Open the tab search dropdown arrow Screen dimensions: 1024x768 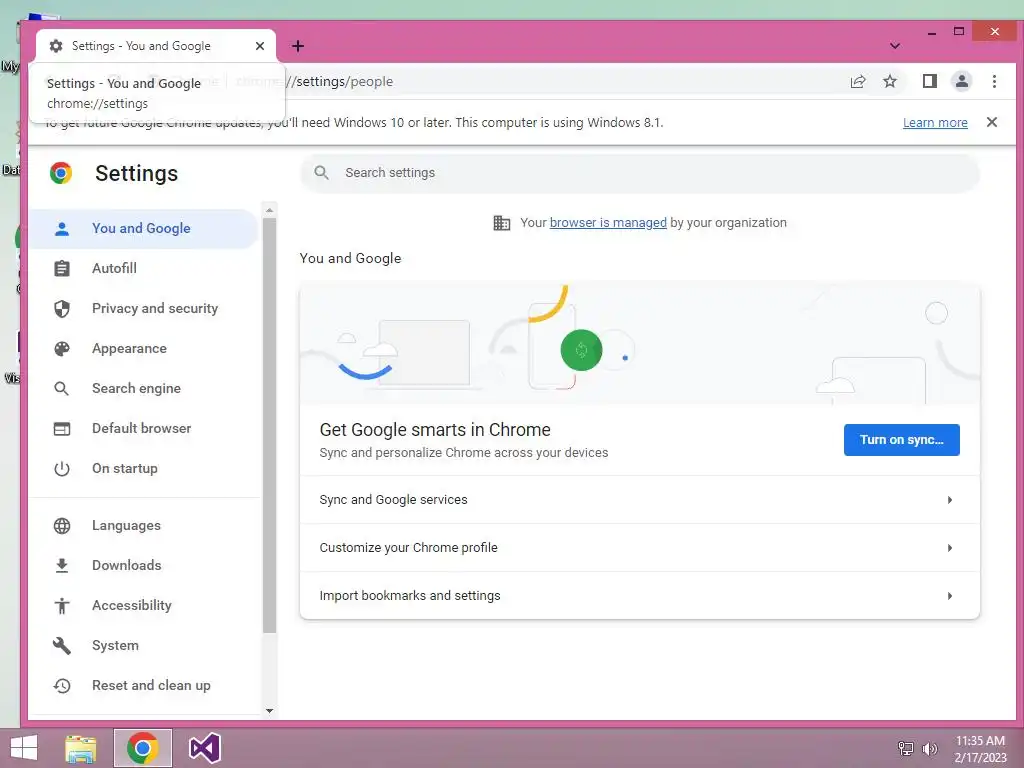point(895,46)
